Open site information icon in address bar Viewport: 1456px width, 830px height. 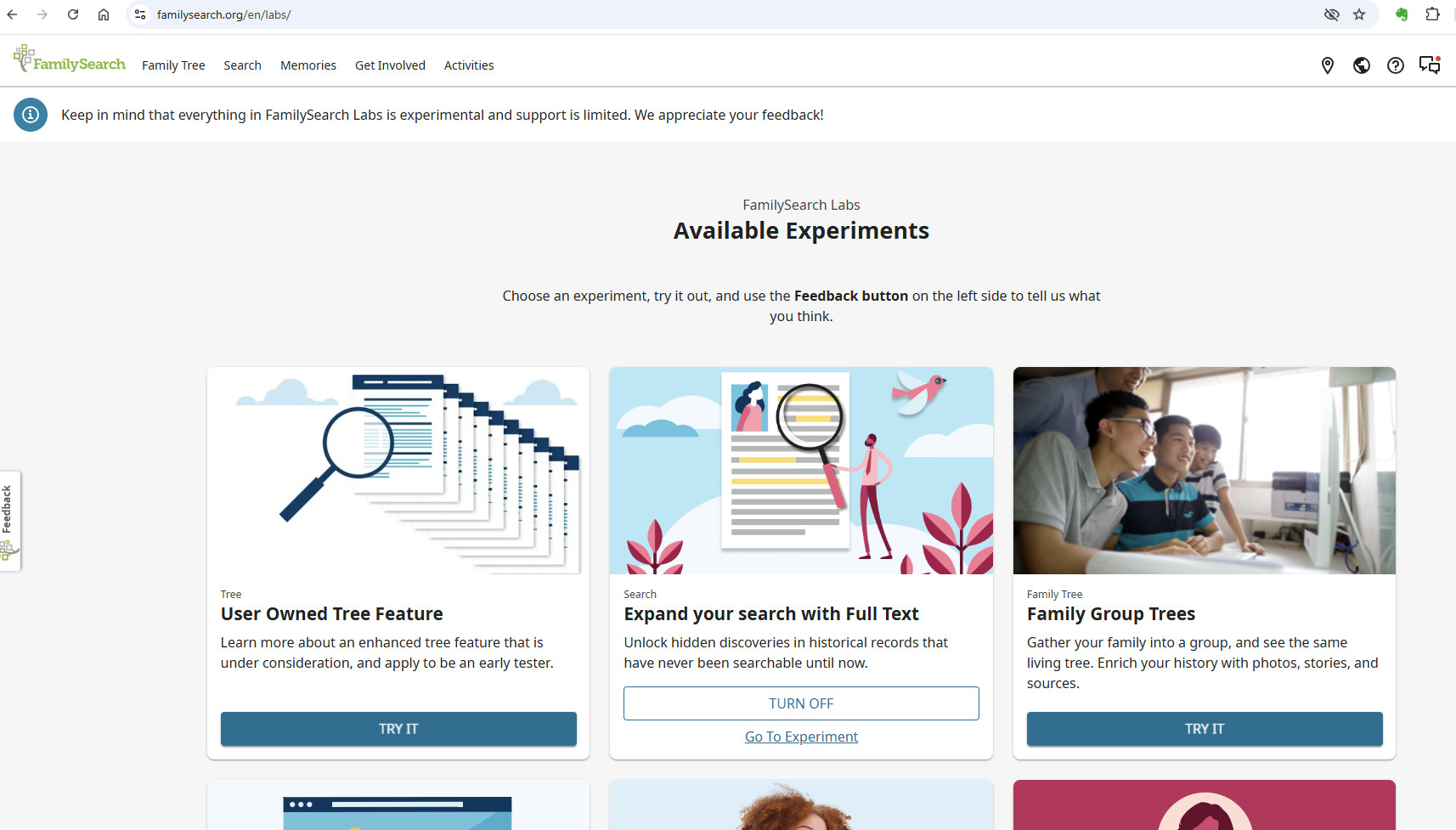140,14
